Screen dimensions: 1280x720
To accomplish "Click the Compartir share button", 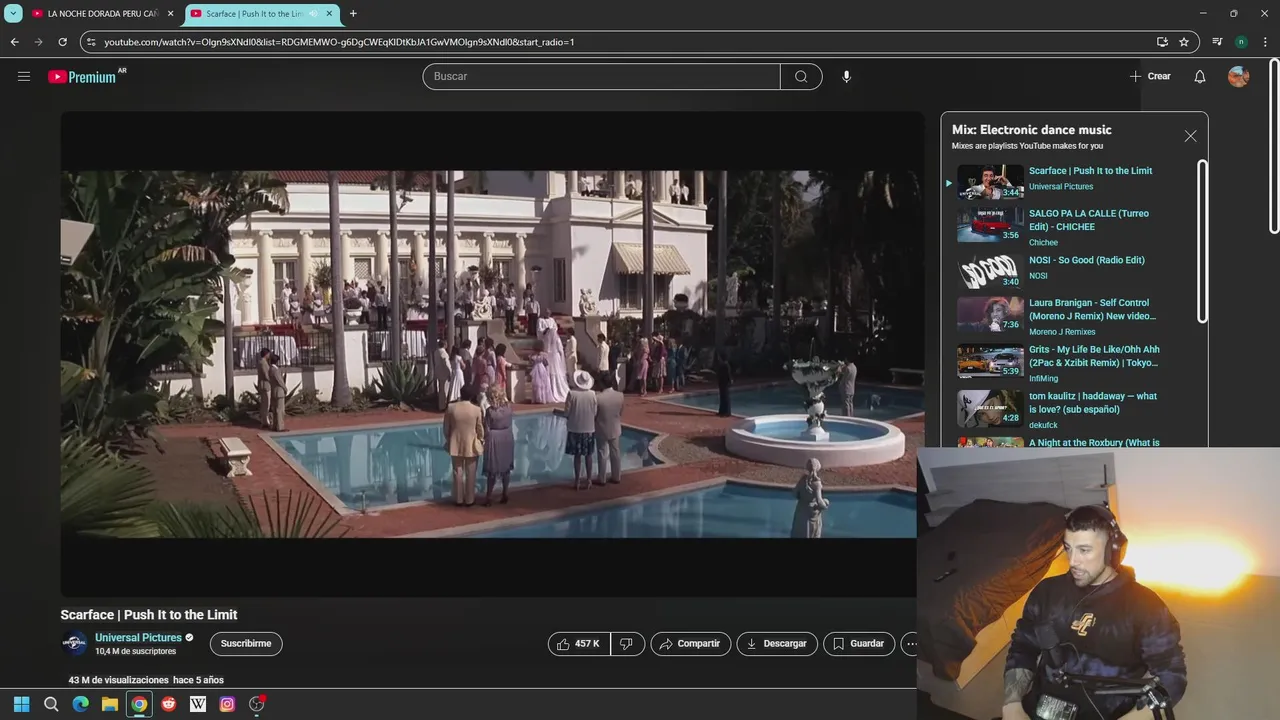I will (x=691, y=644).
